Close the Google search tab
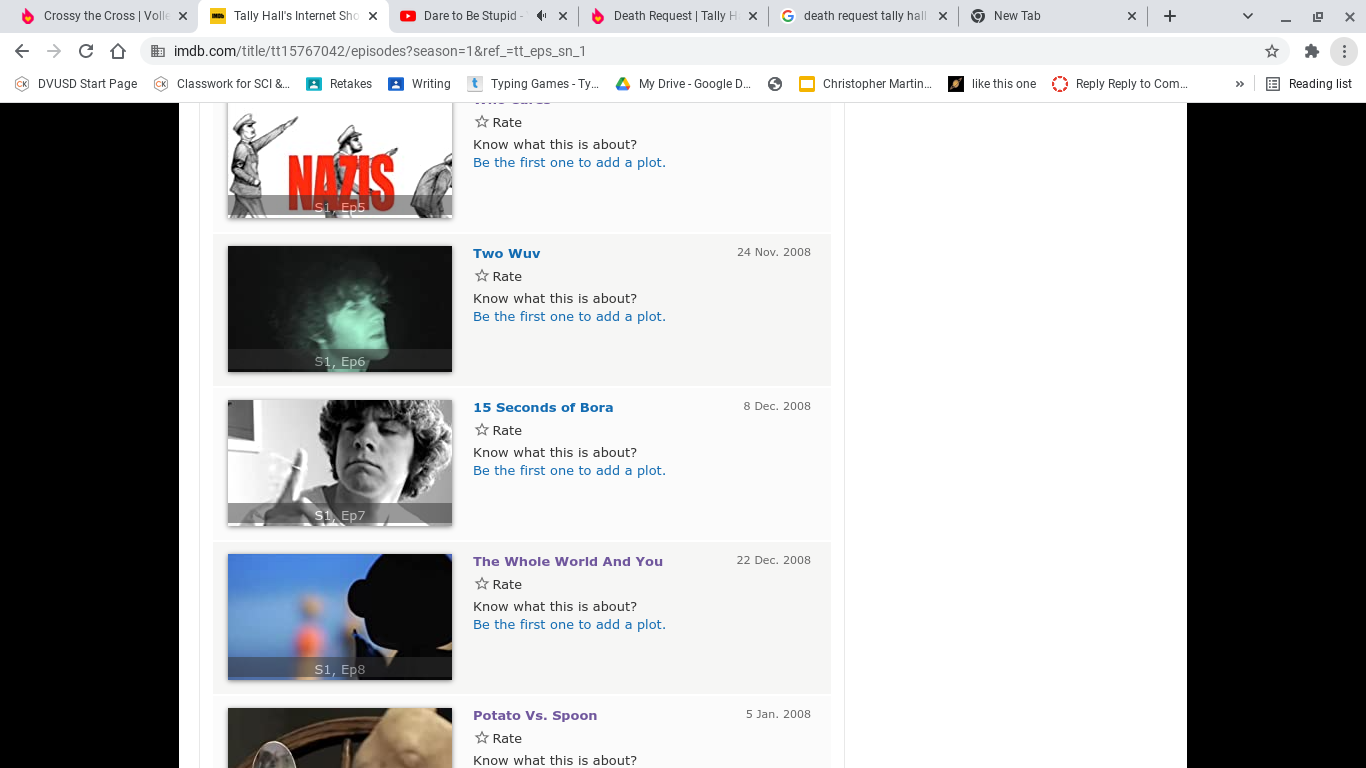1366x768 pixels. tap(943, 16)
